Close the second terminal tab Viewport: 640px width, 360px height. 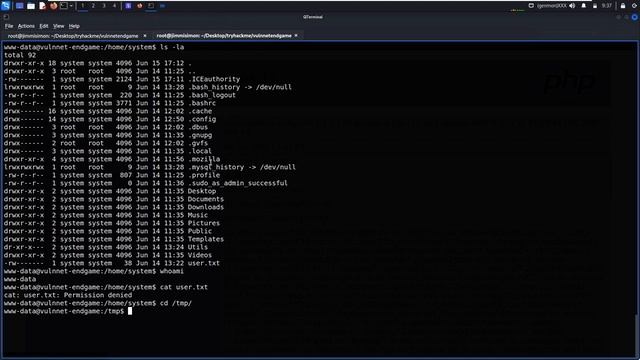click(x=296, y=36)
